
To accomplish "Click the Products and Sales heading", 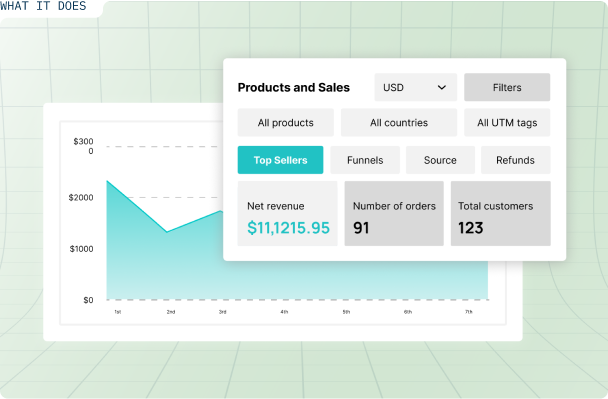I will click(294, 88).
